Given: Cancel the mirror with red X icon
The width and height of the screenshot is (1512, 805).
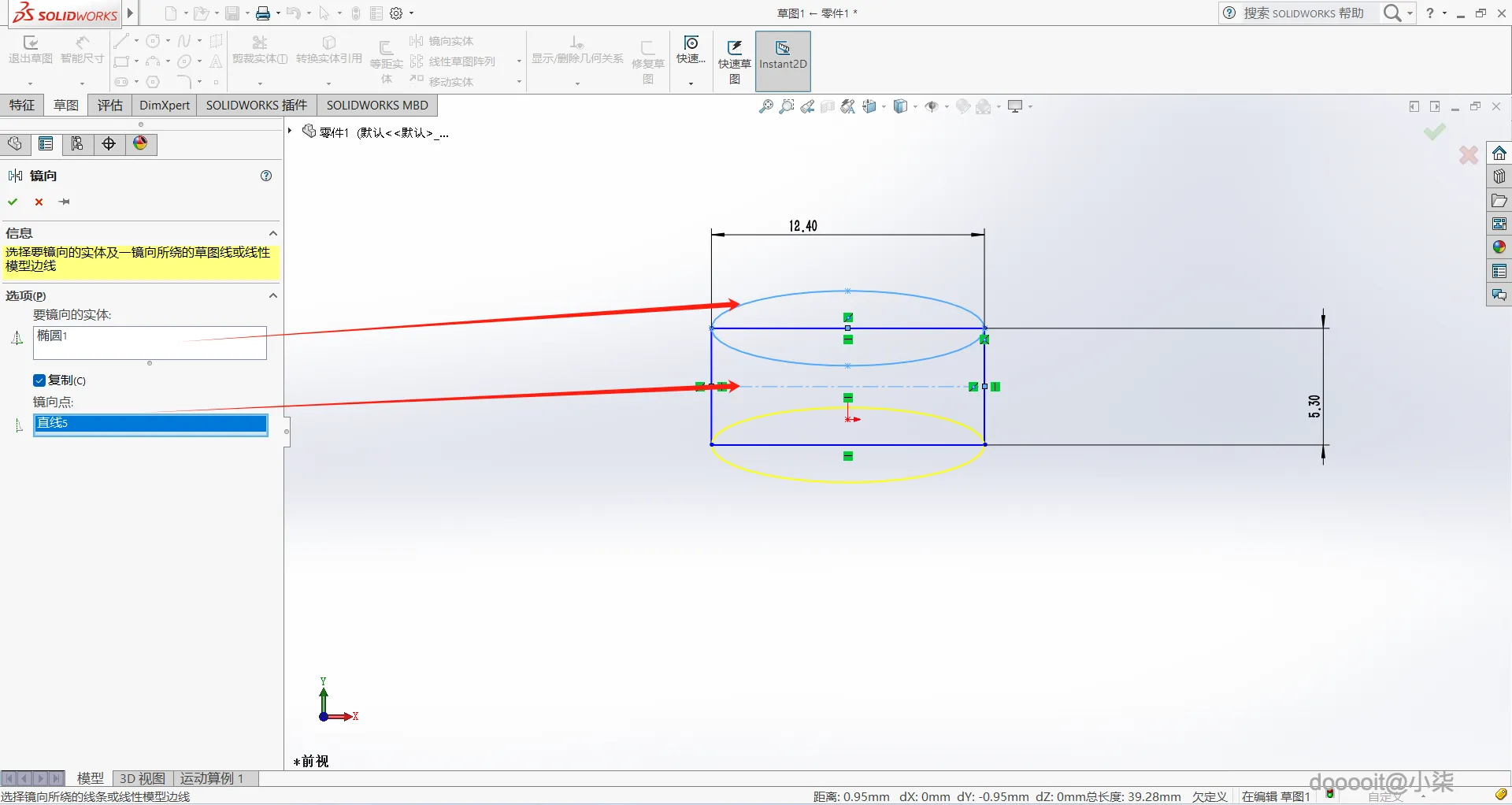Looking at the screenshot, I should click(39, 202).
